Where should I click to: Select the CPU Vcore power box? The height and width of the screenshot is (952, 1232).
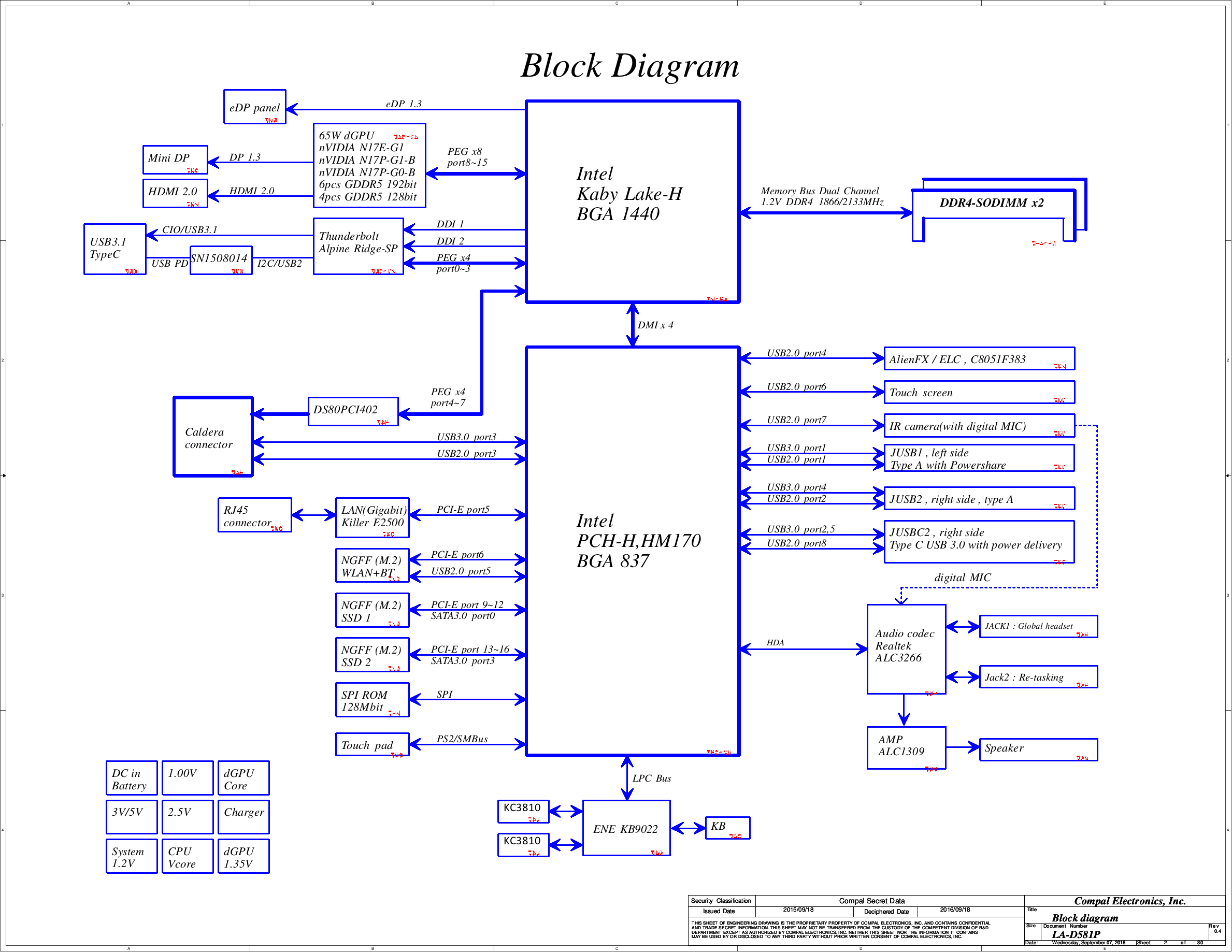click(187, 856)
